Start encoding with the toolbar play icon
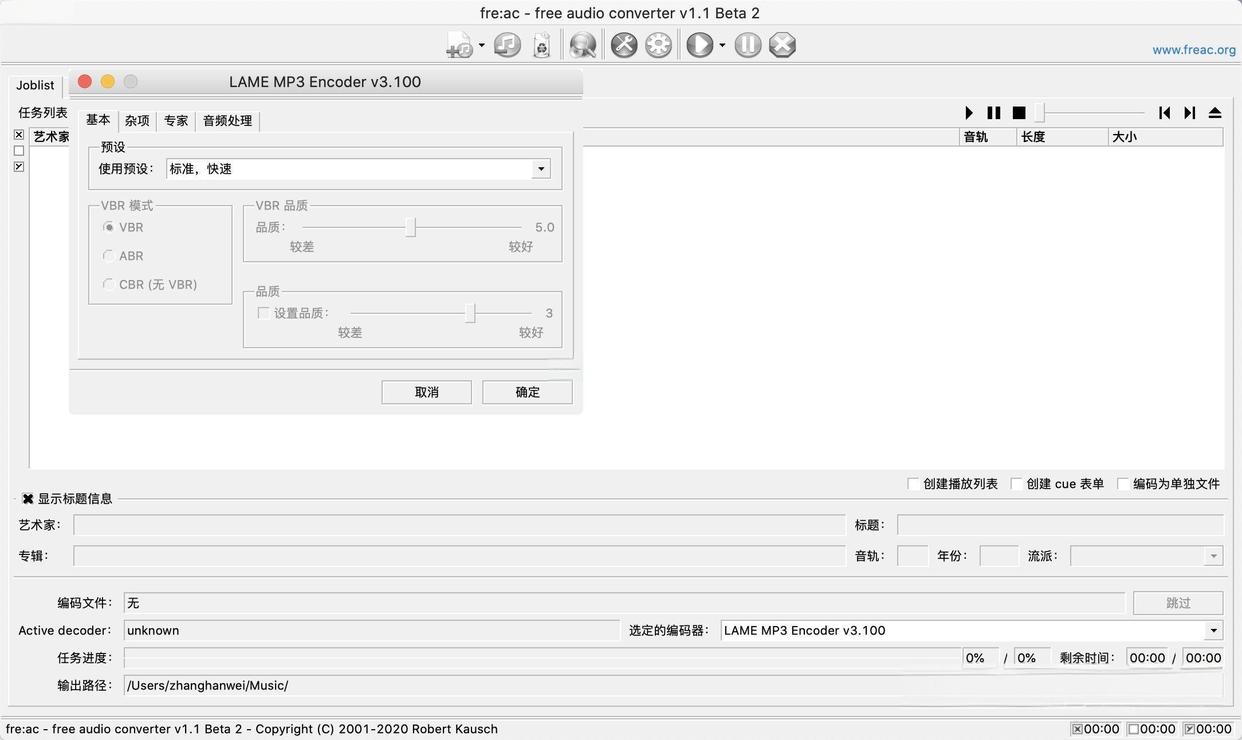Screen dimensions: 1242x740 pos(700,45)
